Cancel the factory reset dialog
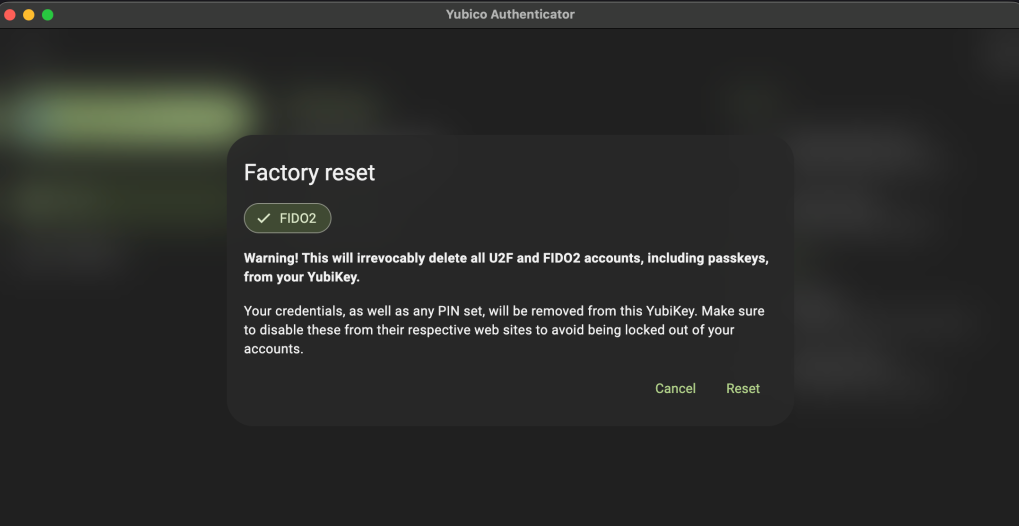This screenshot has width=1019, height=526. point(675,388)
